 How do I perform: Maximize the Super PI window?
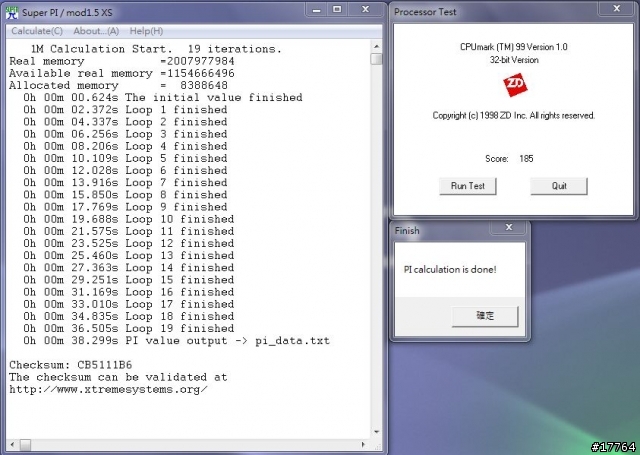337,10
